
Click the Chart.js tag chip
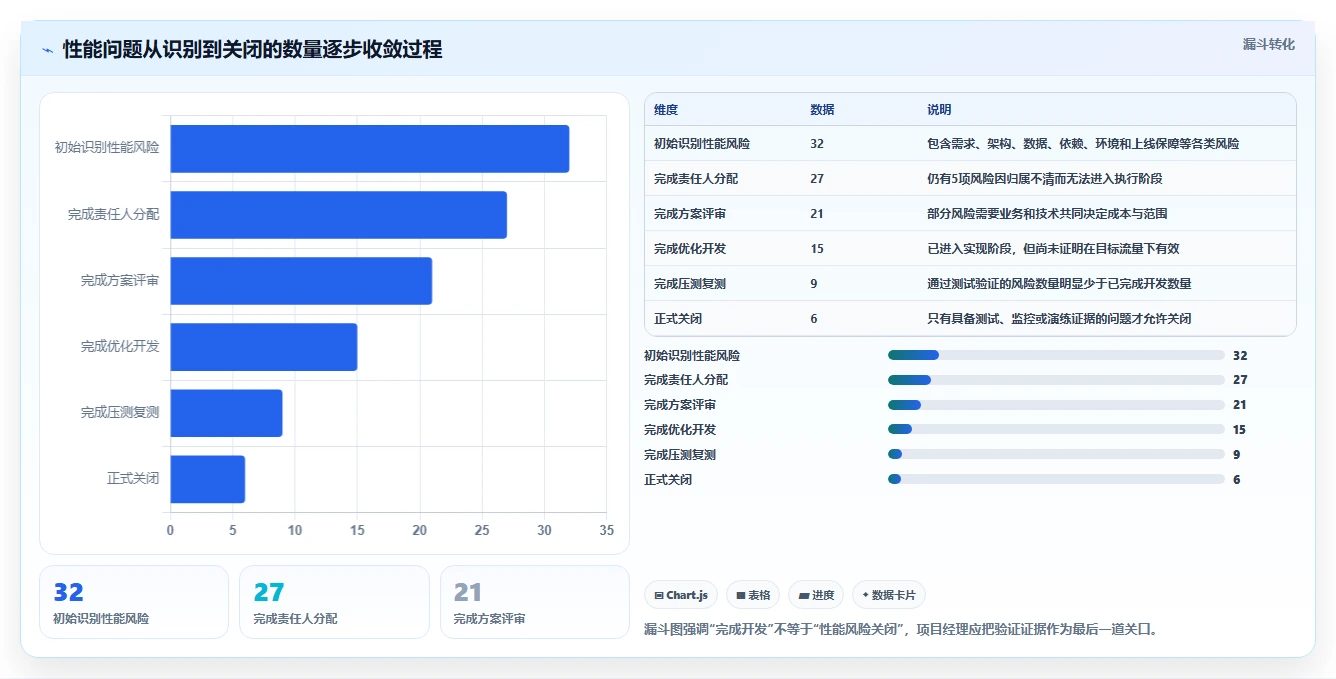680,595
